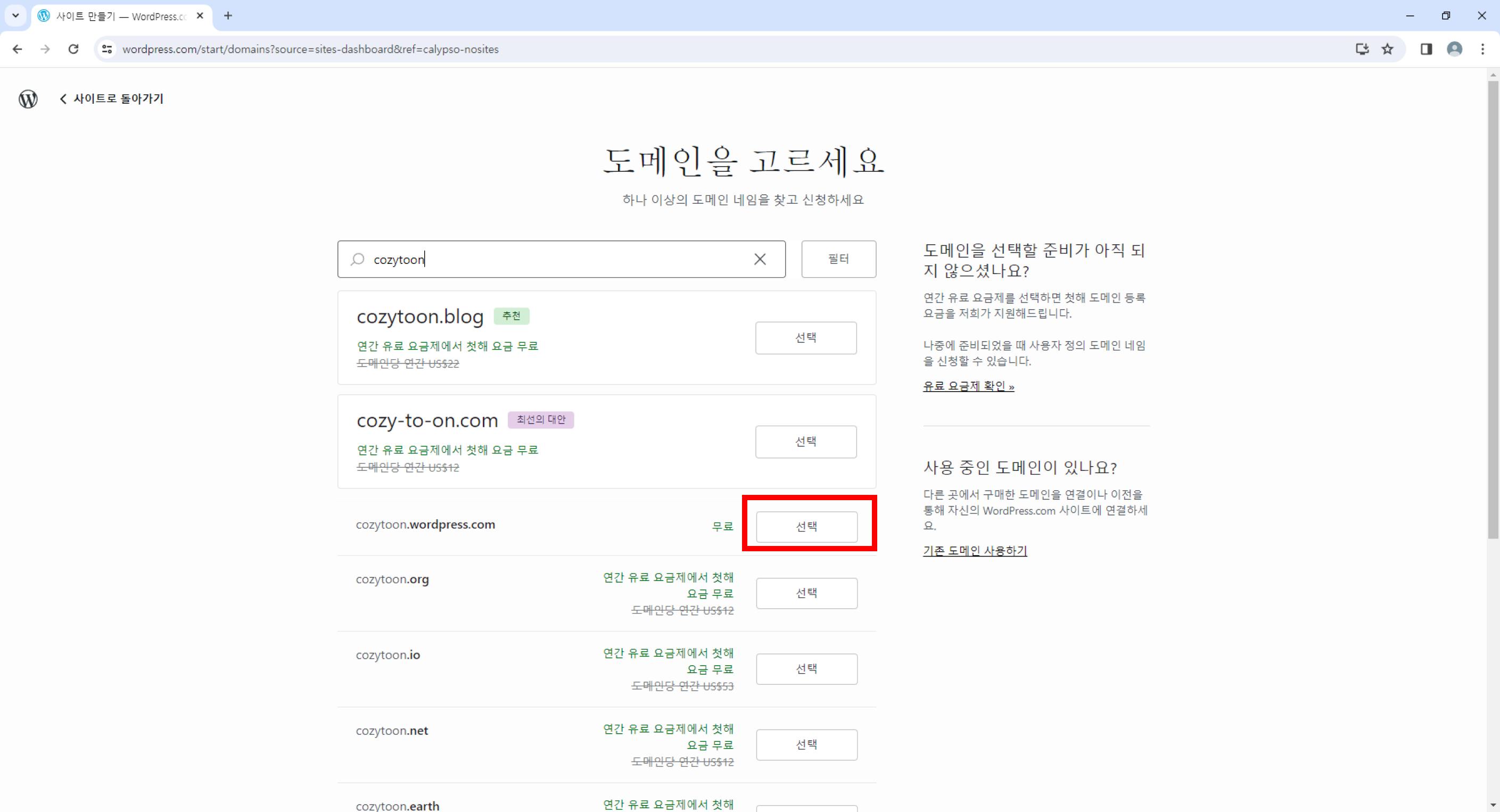
Task: Reload the page
Action: coord(73,49)
